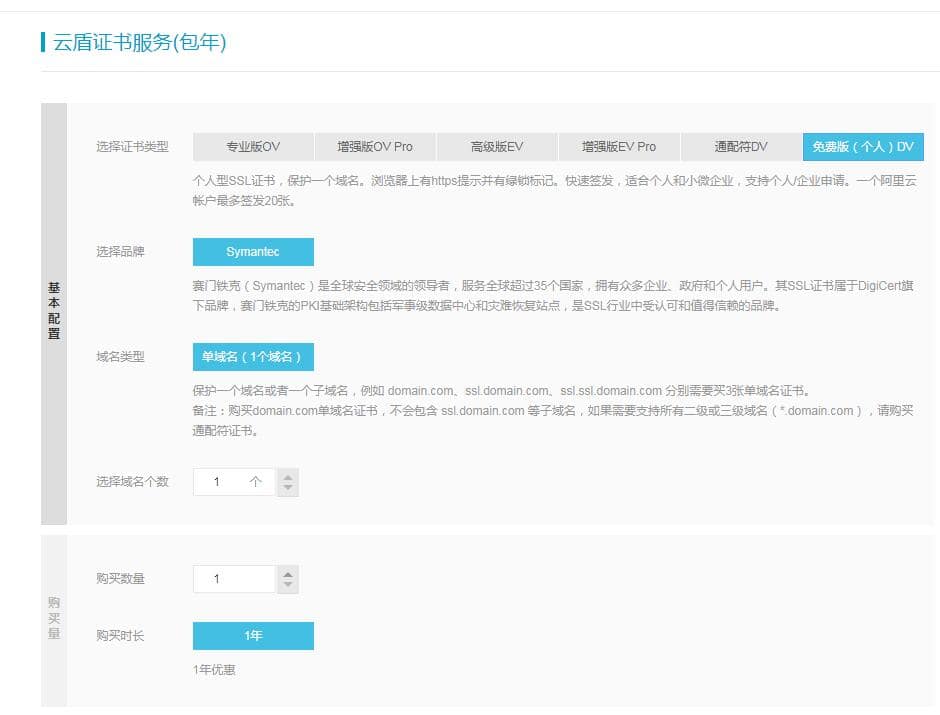Decrease 购买数量 with the down arrow
Image resolution: width=940 pixels, height=715 pixels.
point(288,584)
